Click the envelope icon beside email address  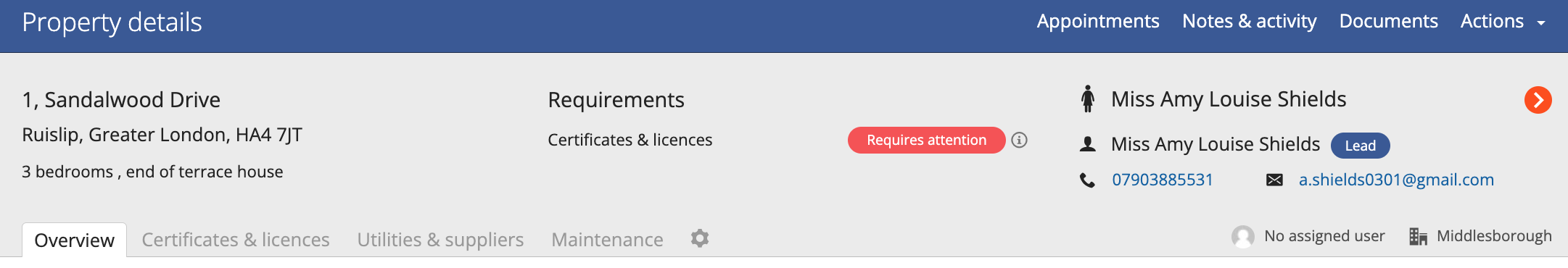click(1274, 180)
